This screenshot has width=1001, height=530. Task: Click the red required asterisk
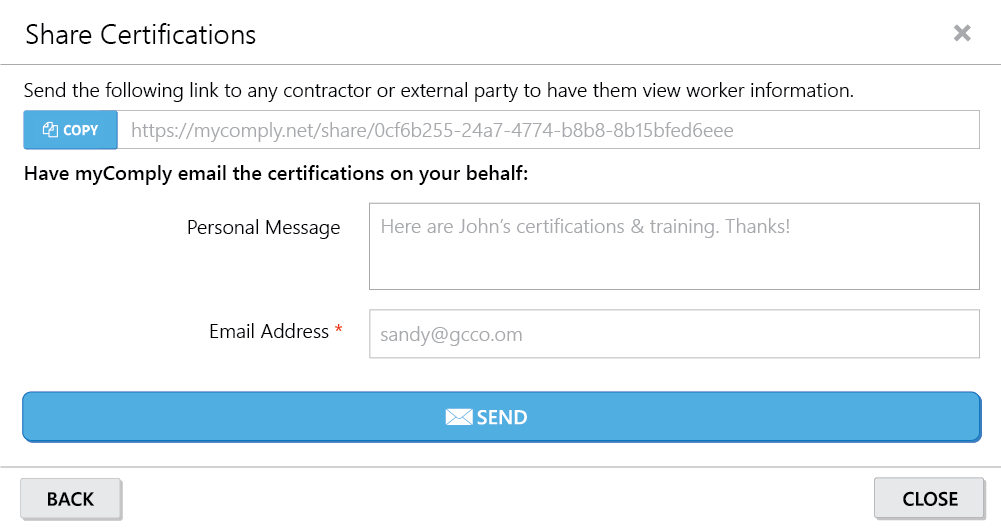[338, 329]
